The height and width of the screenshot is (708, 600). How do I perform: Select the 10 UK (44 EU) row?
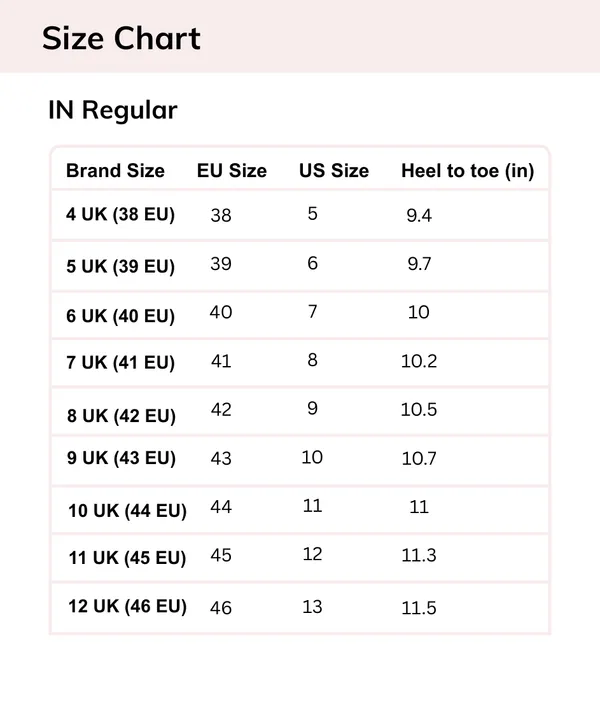pyautogui.click(x=300, y=510)
